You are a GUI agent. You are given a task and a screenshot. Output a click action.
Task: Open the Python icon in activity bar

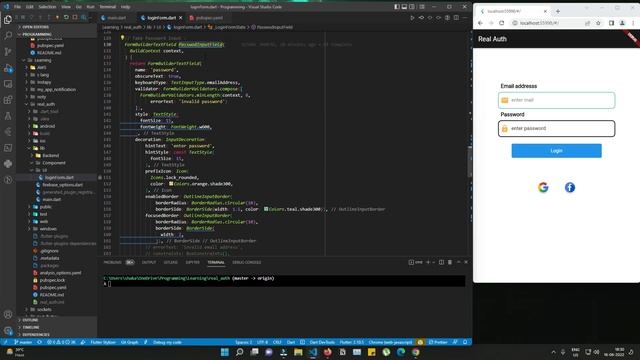point(8,164)
